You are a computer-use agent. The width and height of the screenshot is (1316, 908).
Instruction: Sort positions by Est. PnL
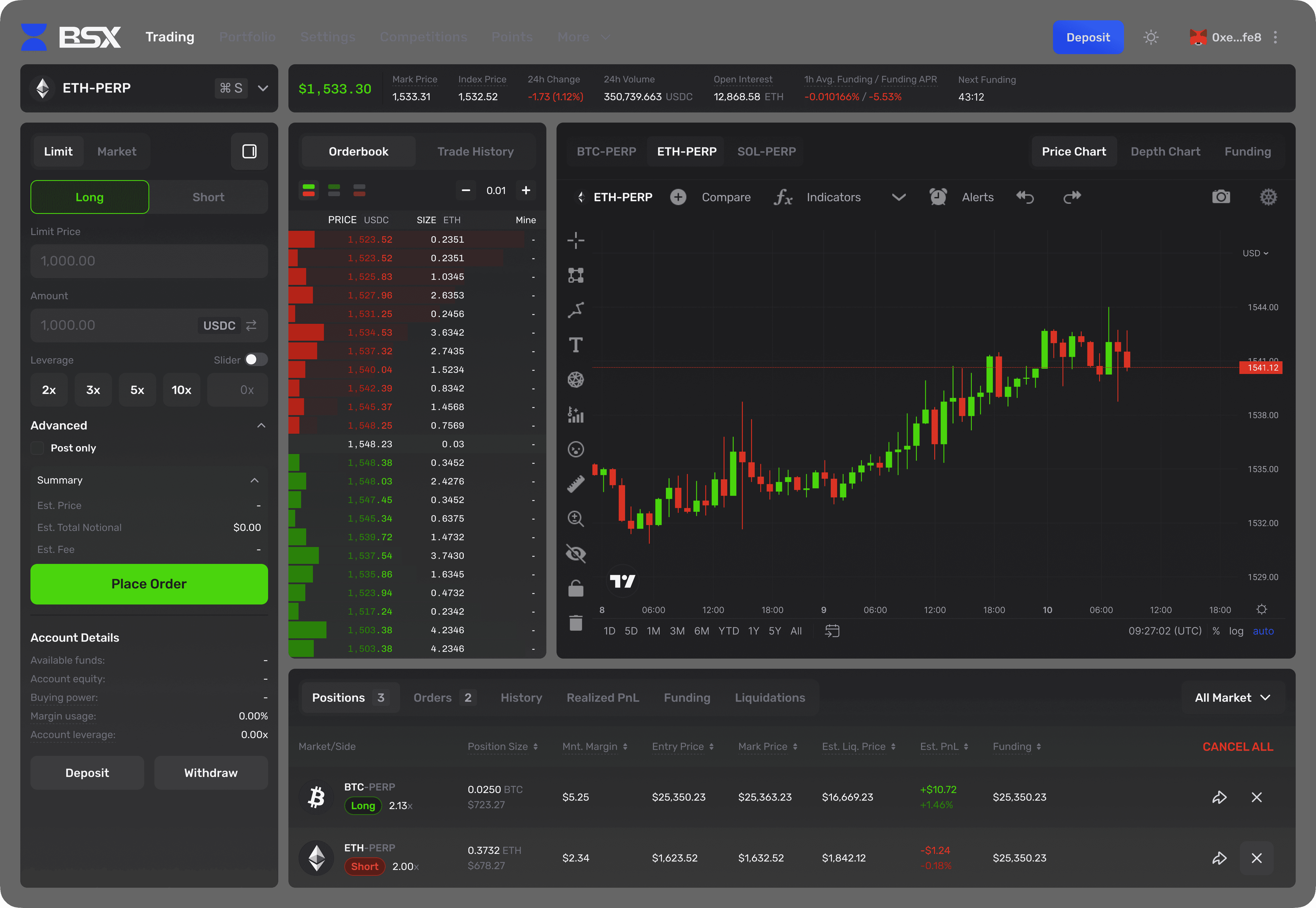tap(944, 747)
